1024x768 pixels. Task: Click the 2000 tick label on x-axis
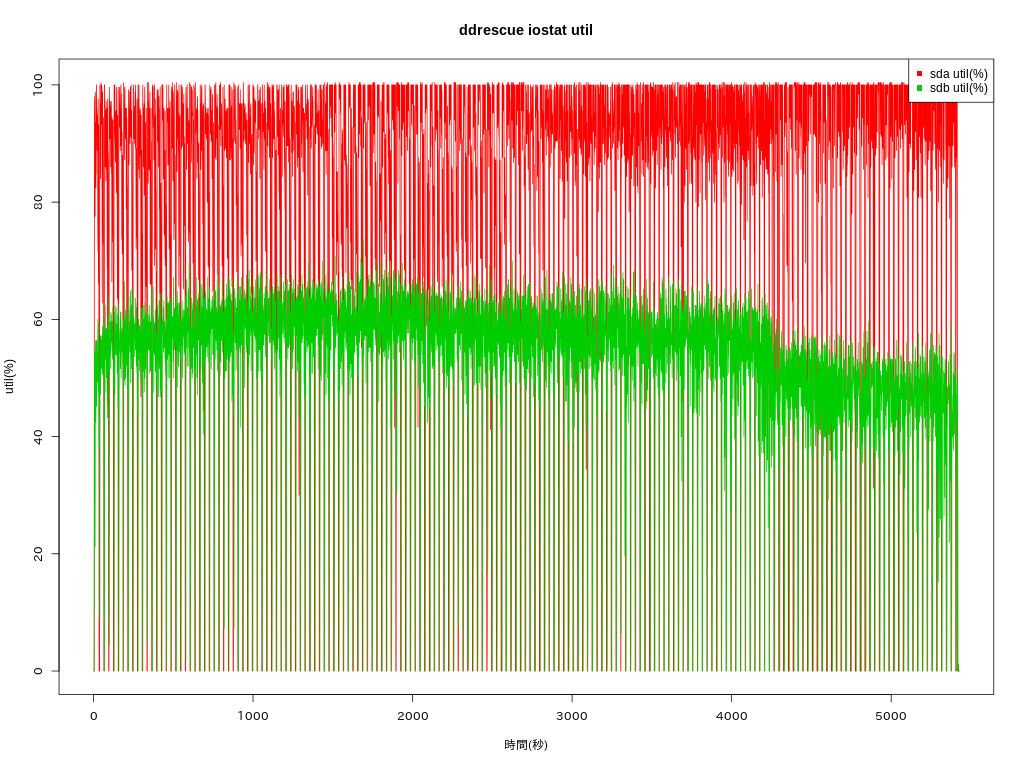(412, 716)
